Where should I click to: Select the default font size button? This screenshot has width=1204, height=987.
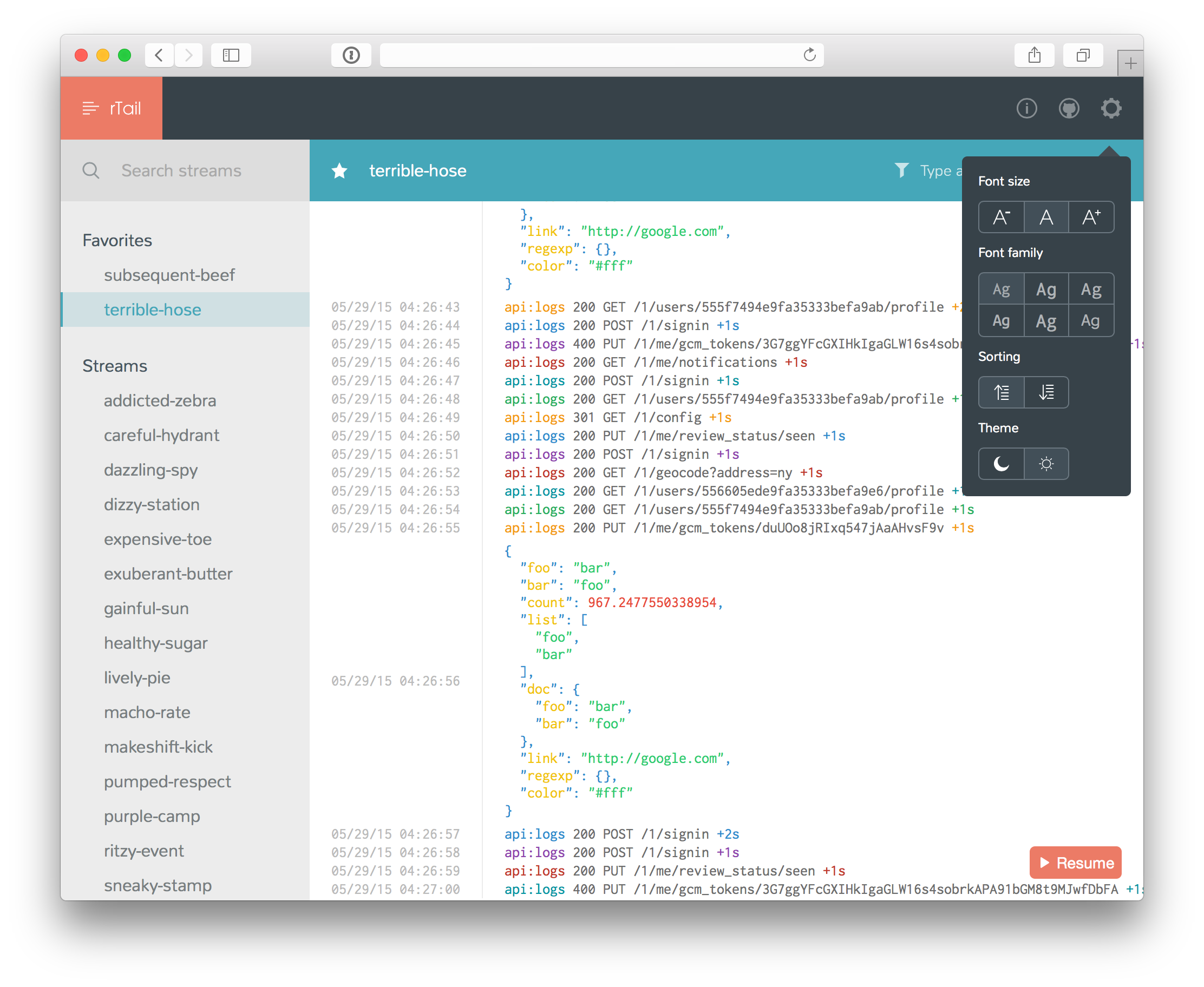pyautogui.click(x=1046, y=217)
